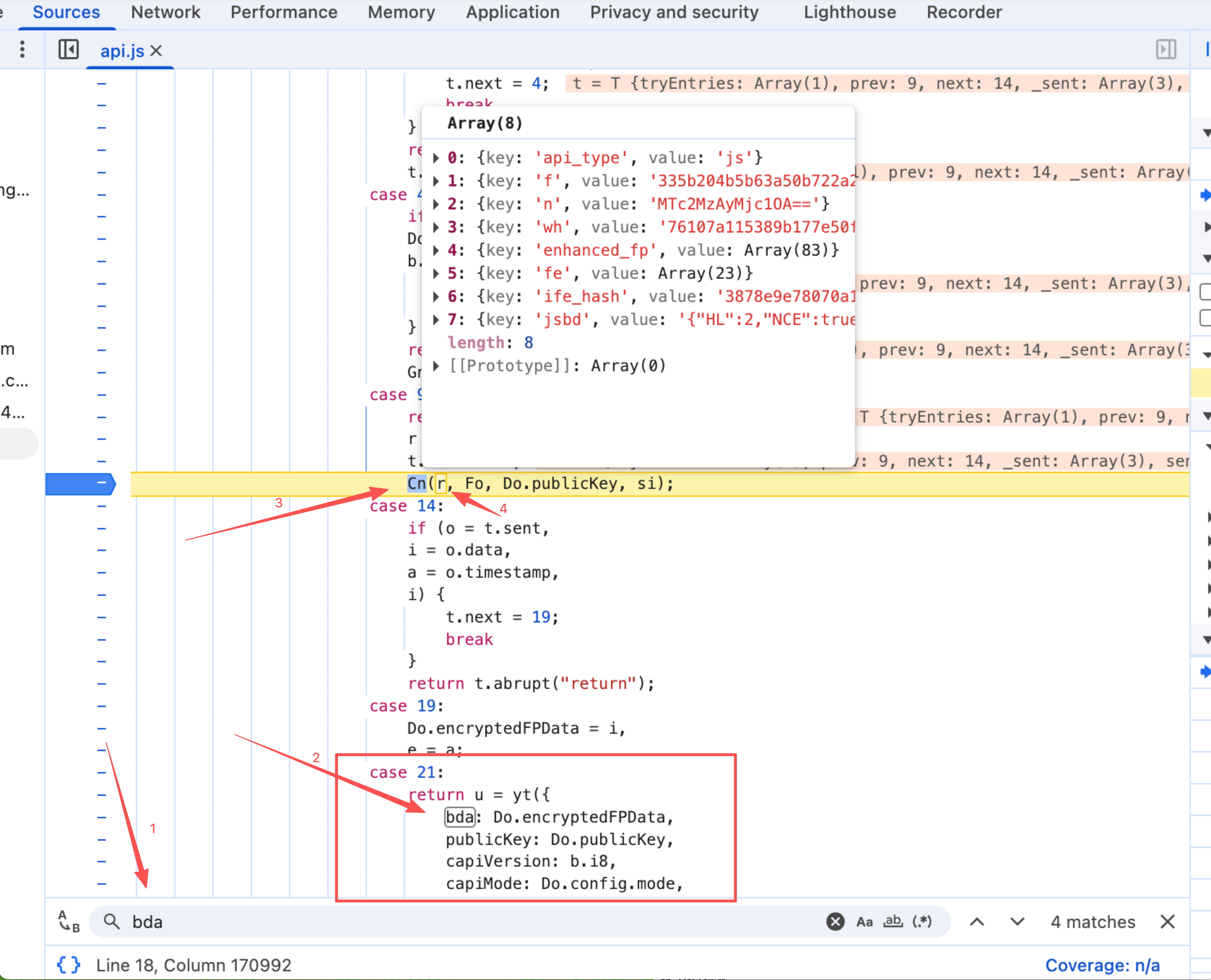Screen dimensions: 1211x980
Task: Close the api.js file tab
Action: tap(156, 51)
